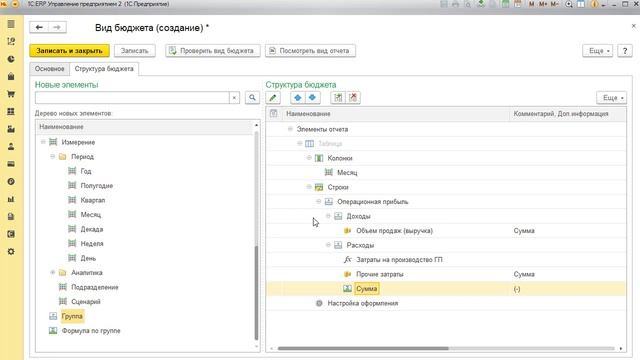This screenshot has height=360, width=640.
Task: Expand the Аналитика folder node
Action: click(52, 272)
